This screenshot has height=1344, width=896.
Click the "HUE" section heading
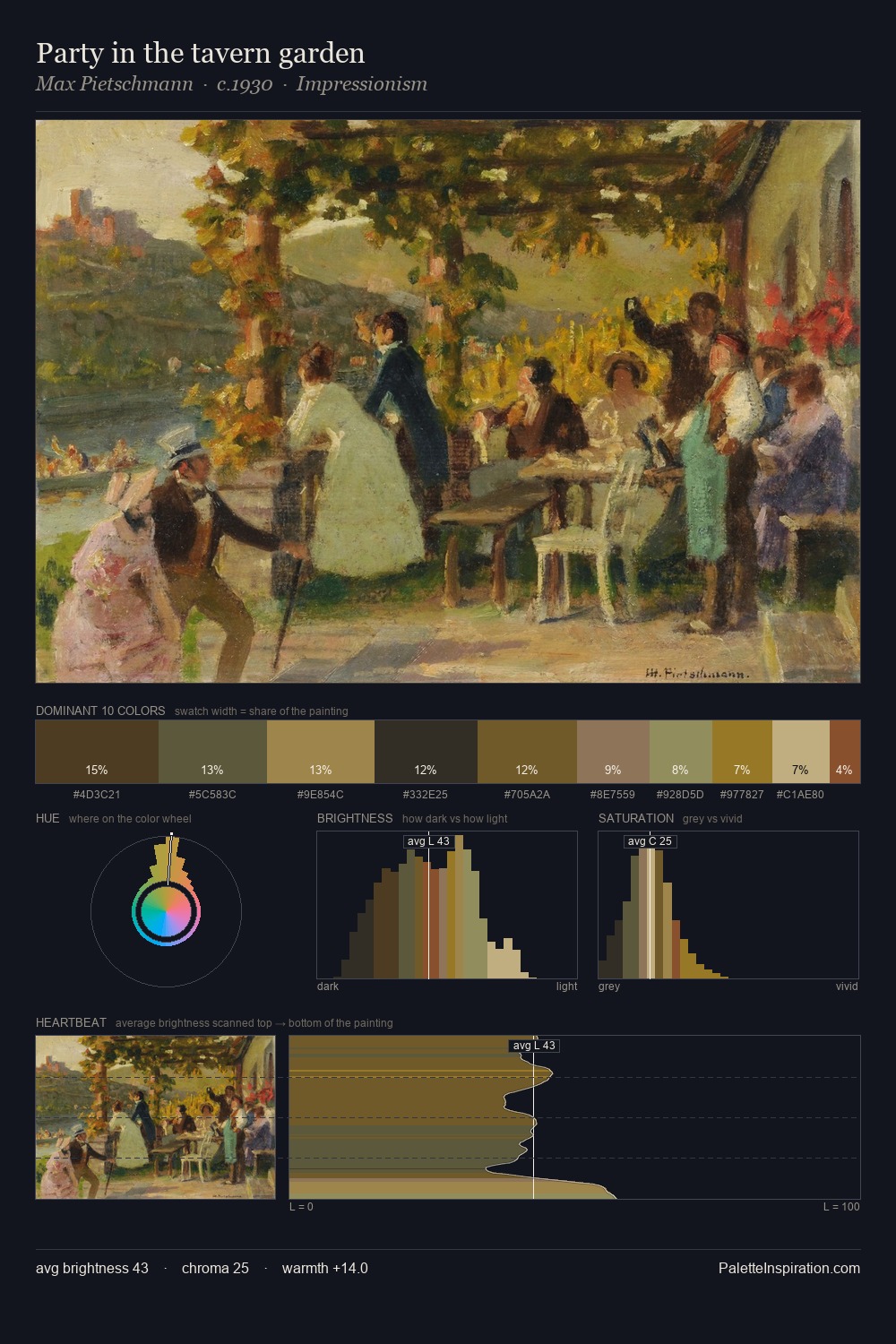pyautogui.click(x=47, y=818)
